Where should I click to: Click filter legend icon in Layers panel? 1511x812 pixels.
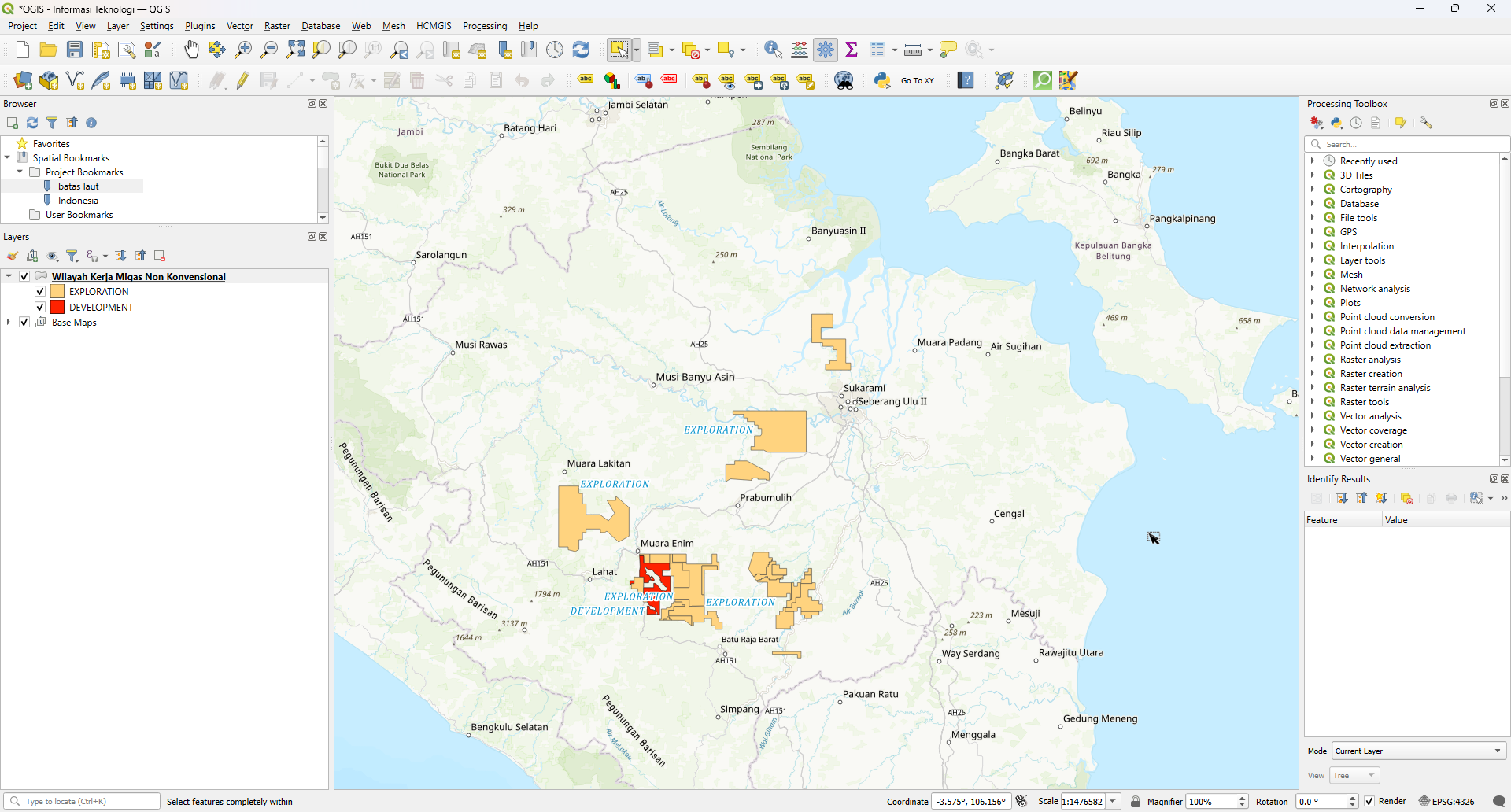(x=72, y=256)
